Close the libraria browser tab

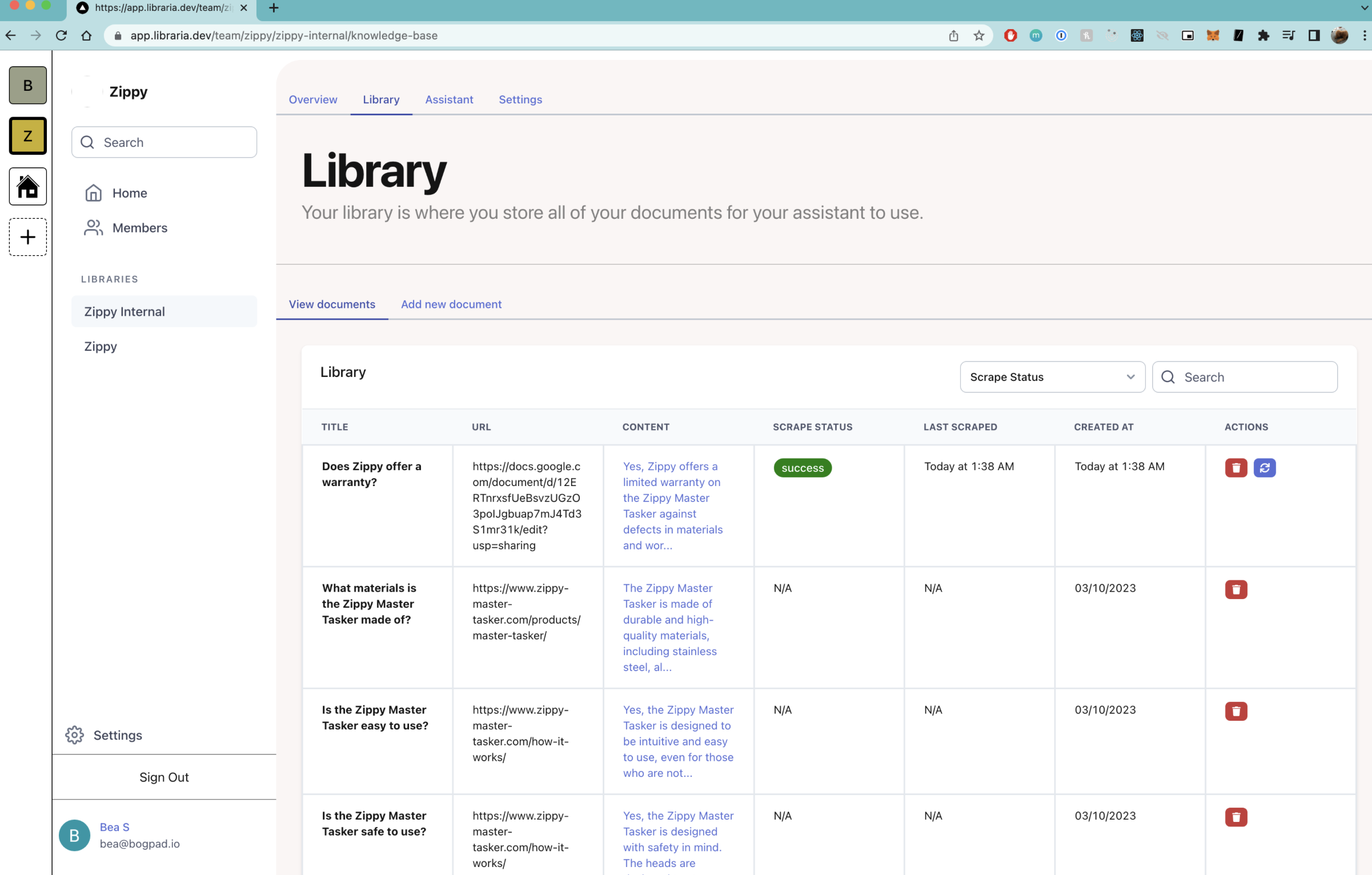click(244, 8)
